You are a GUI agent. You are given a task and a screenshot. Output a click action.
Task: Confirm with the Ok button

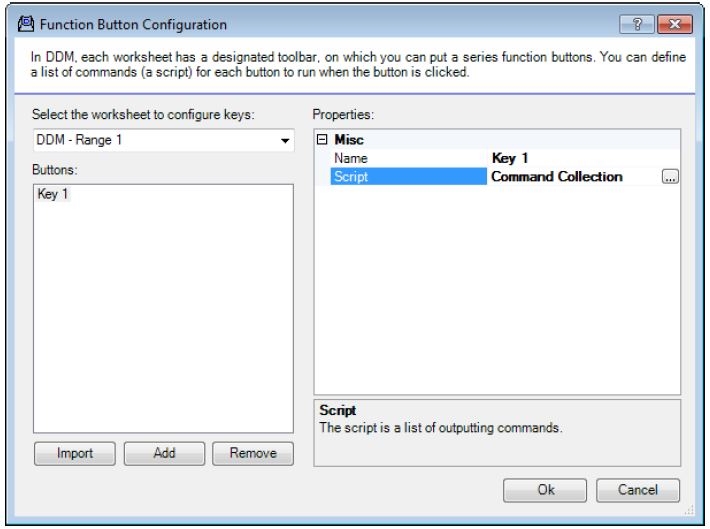(545, 490)
